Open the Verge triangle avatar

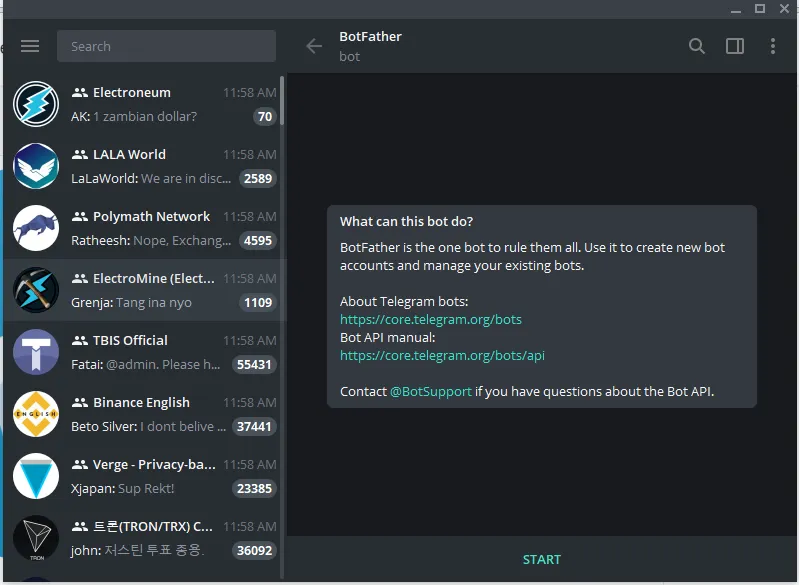point(36,476)
